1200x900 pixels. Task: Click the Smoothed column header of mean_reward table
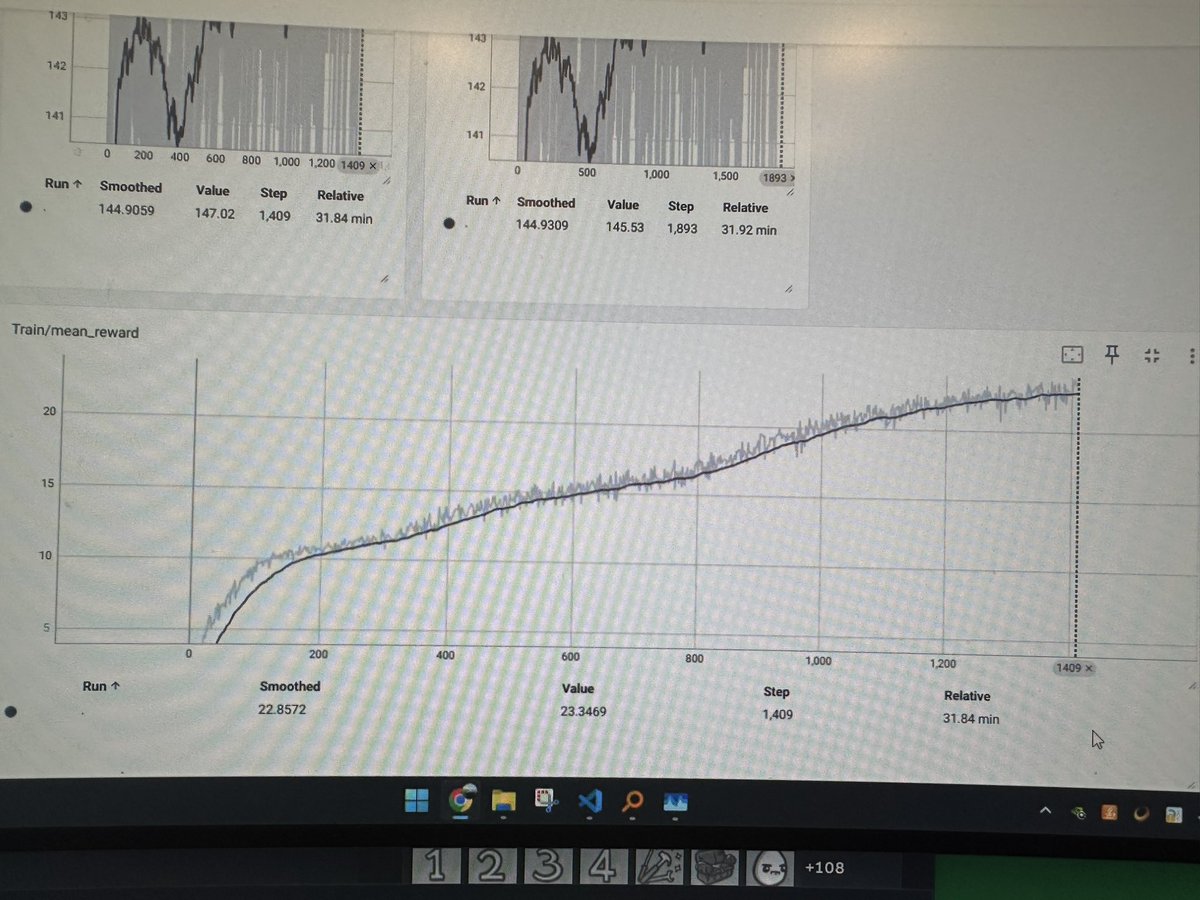tap(290, 686)
